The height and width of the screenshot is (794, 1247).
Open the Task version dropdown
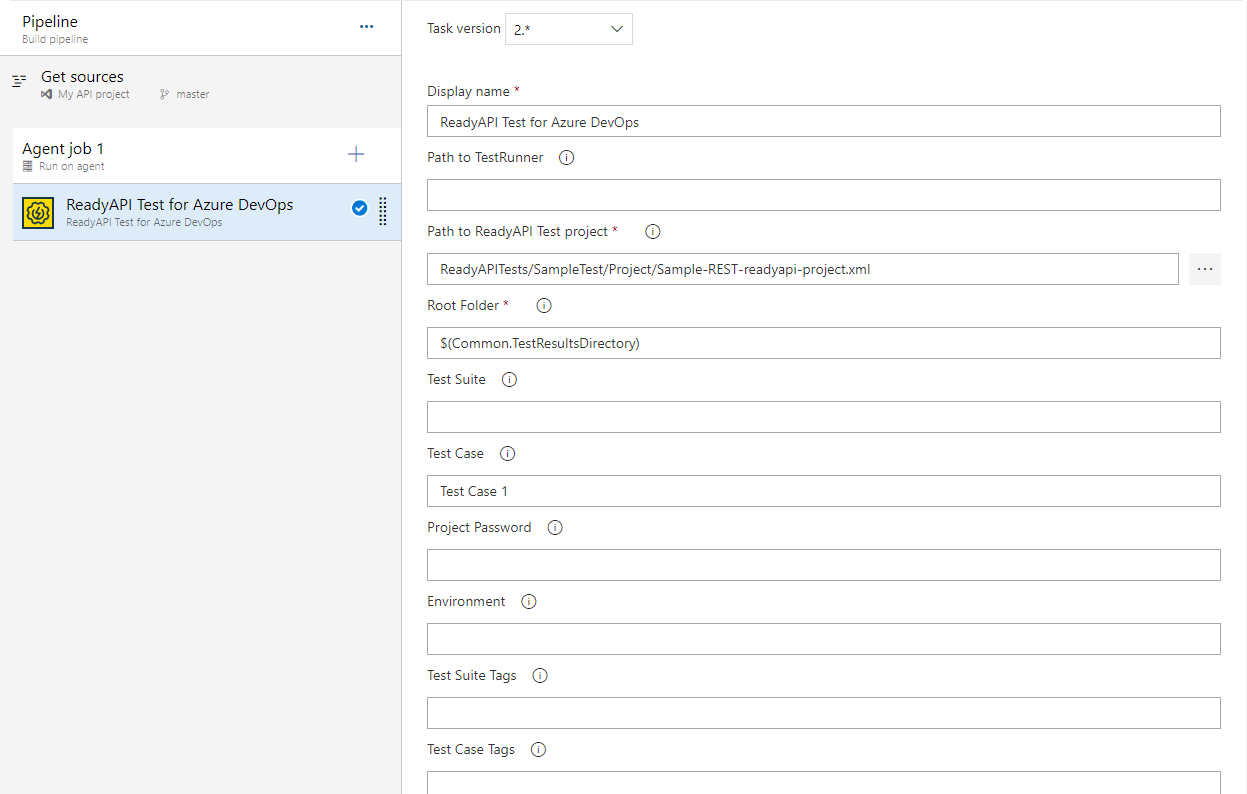(x=569, y=29)
